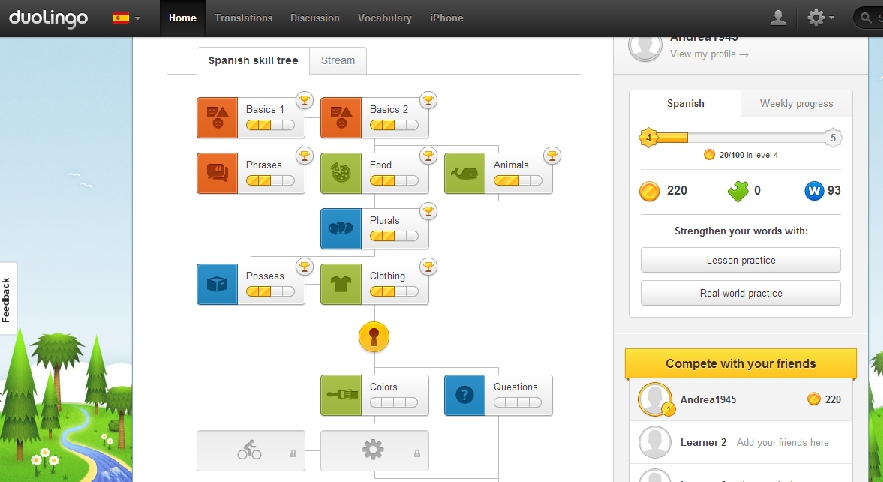Click the Lesson practice button
This screenshot has width=883, height=482.
coord(740,260)
